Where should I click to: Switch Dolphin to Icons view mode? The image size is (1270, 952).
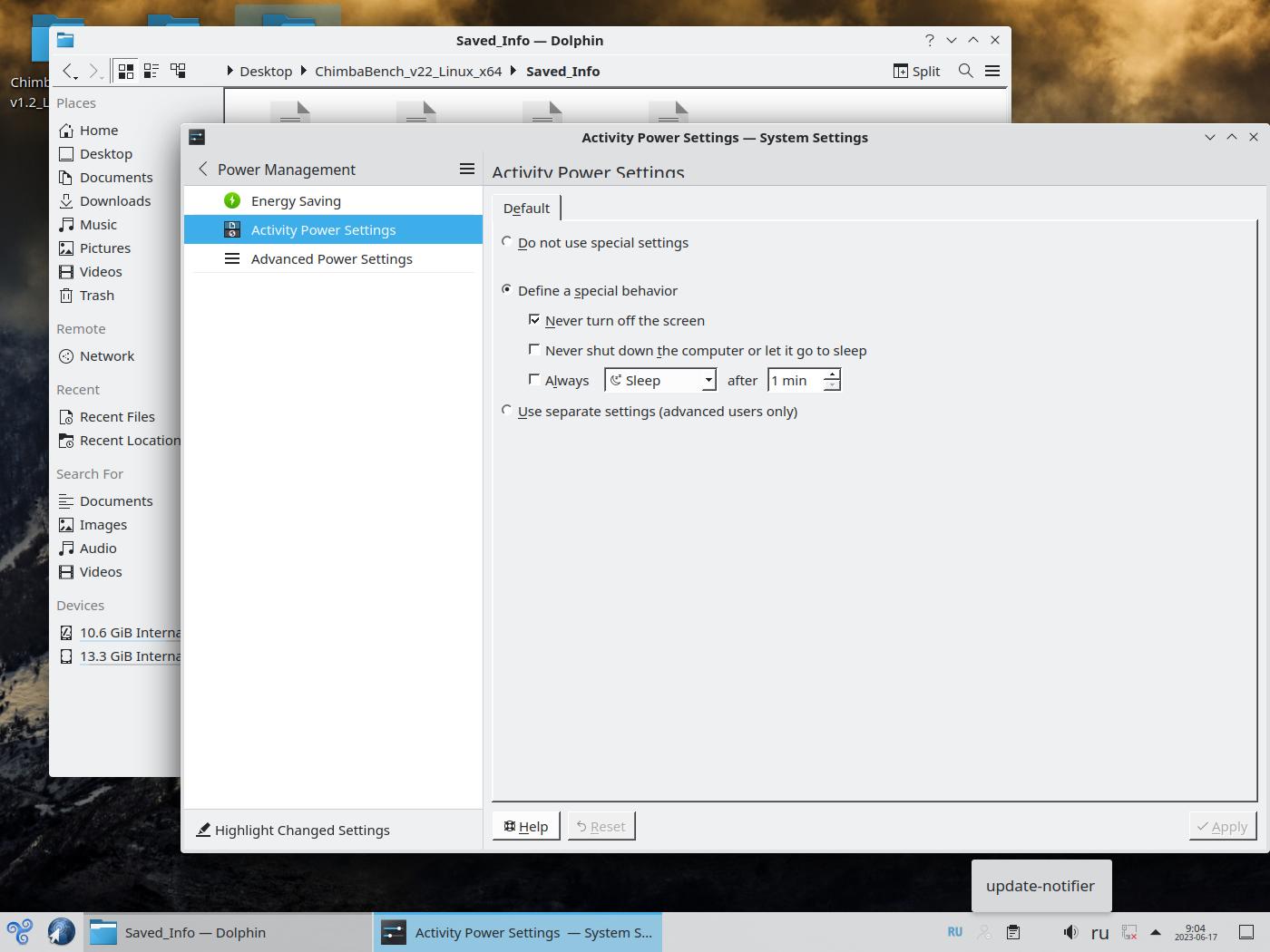(x=126, y=71)
